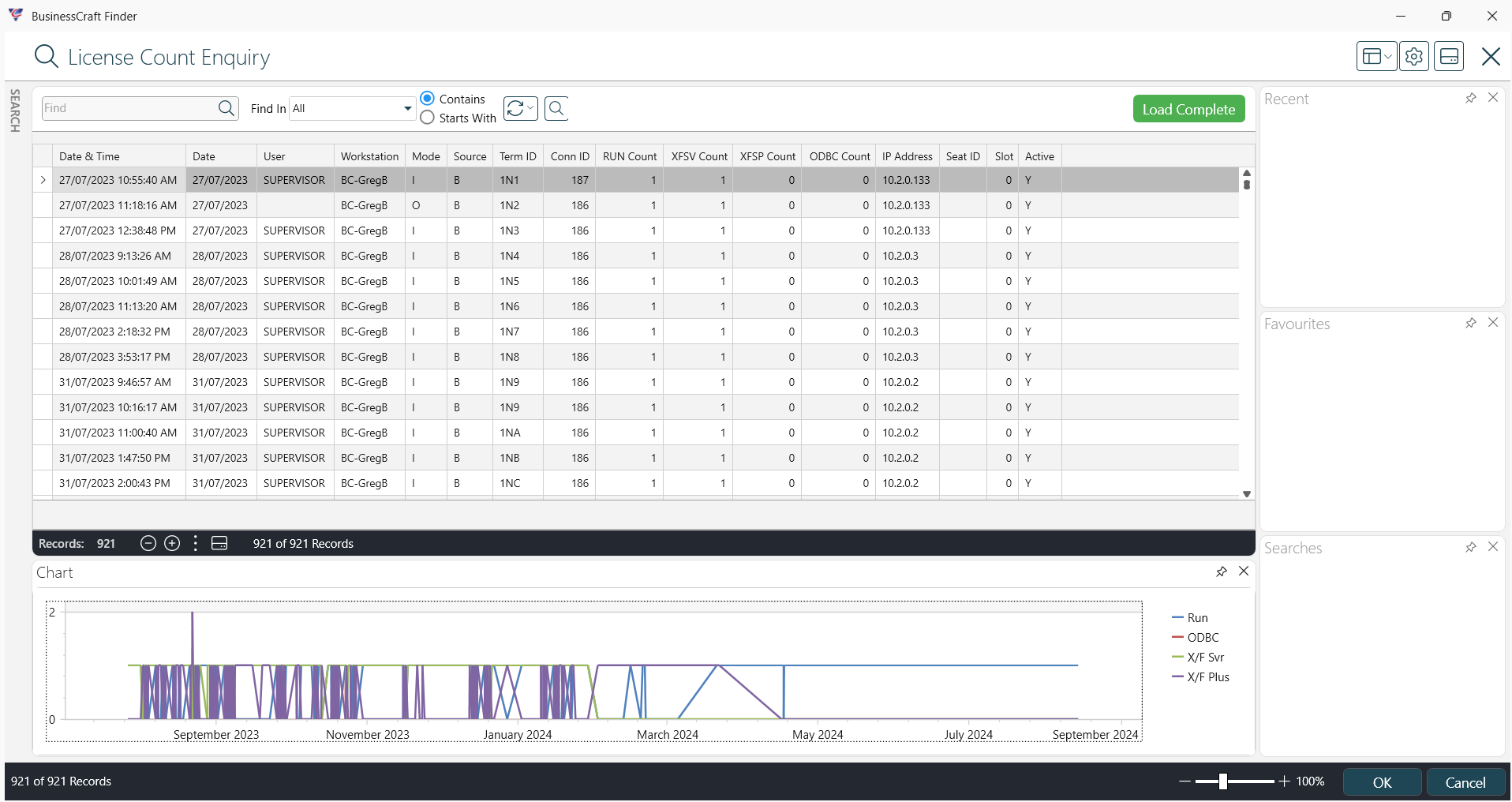The width and height of the screenshot is (1512, 802).
Task: Click the magnifier icon inside Find box
Action: pos(226,108)
